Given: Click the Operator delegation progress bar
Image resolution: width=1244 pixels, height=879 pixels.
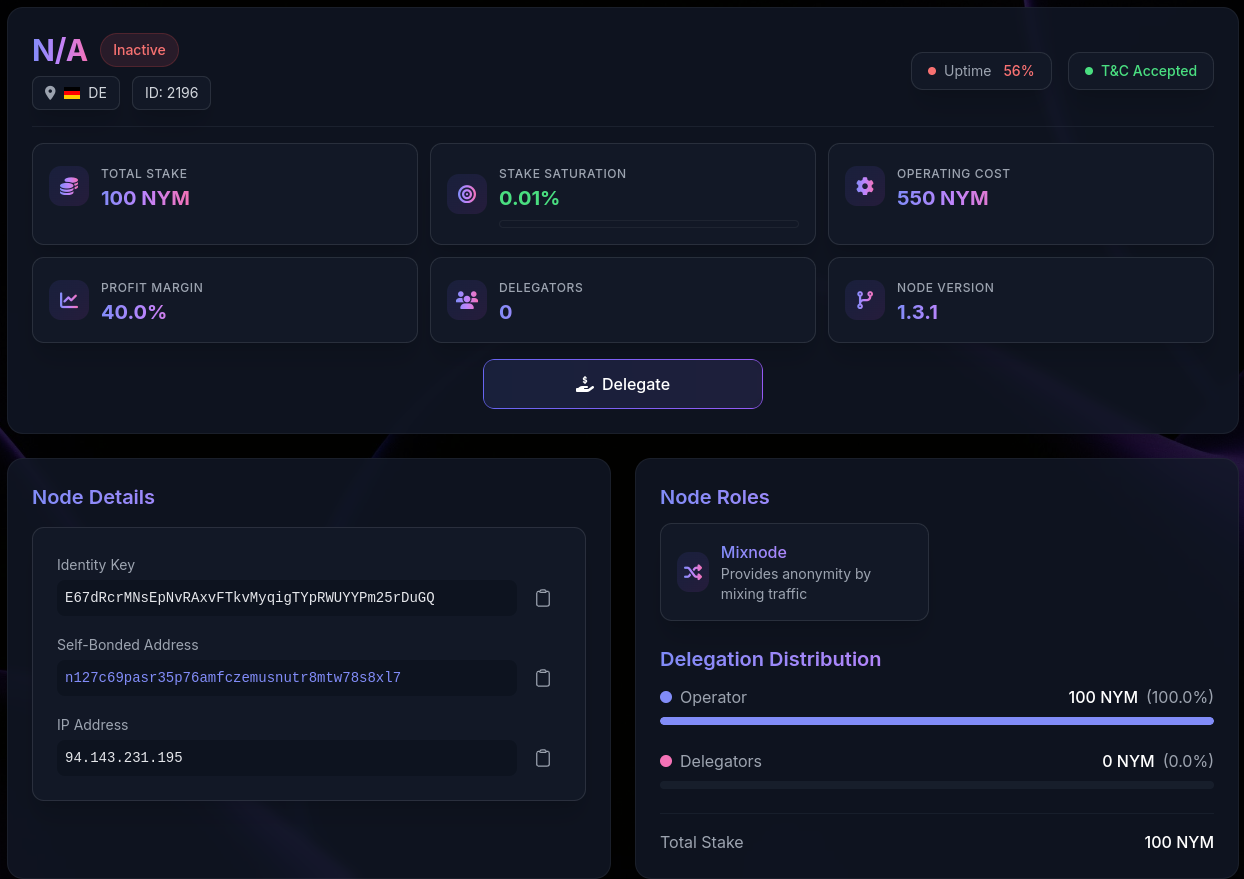Looking at the screenshot, I should [937, 721].
